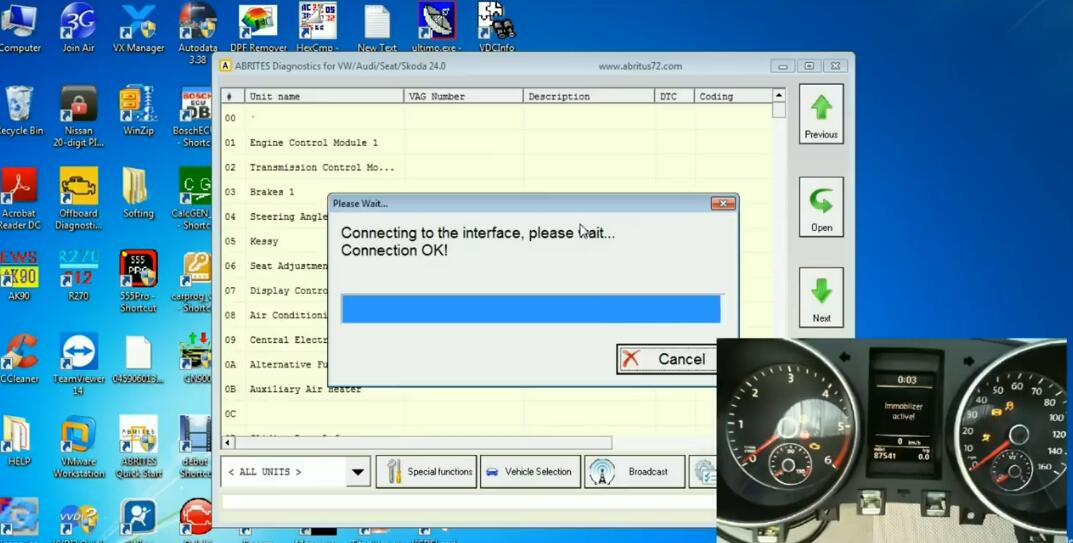Open the debut shortcut icon
The image size is (1073, 543).
click(x=195, y=446)
